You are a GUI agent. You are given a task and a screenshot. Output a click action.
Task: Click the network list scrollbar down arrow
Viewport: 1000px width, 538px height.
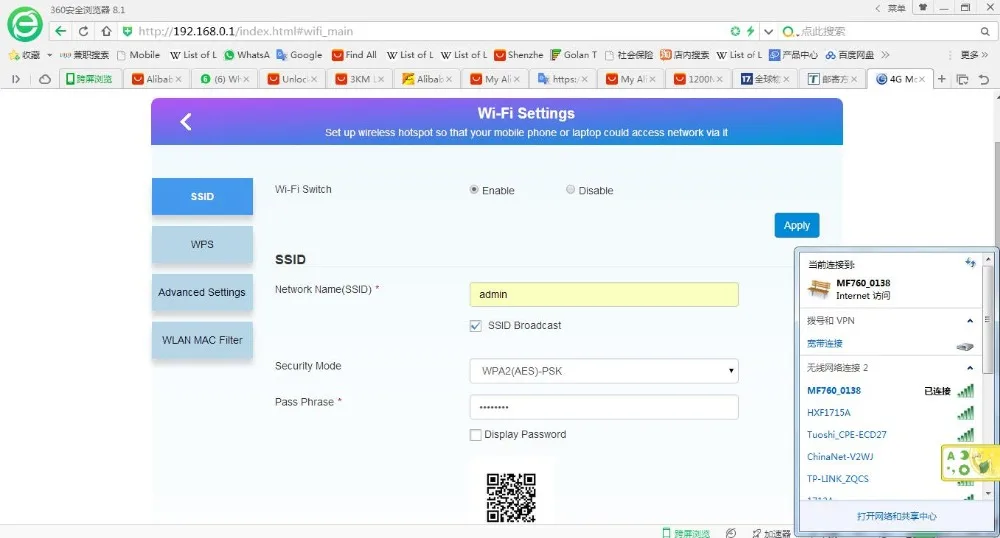coord(988,493)
